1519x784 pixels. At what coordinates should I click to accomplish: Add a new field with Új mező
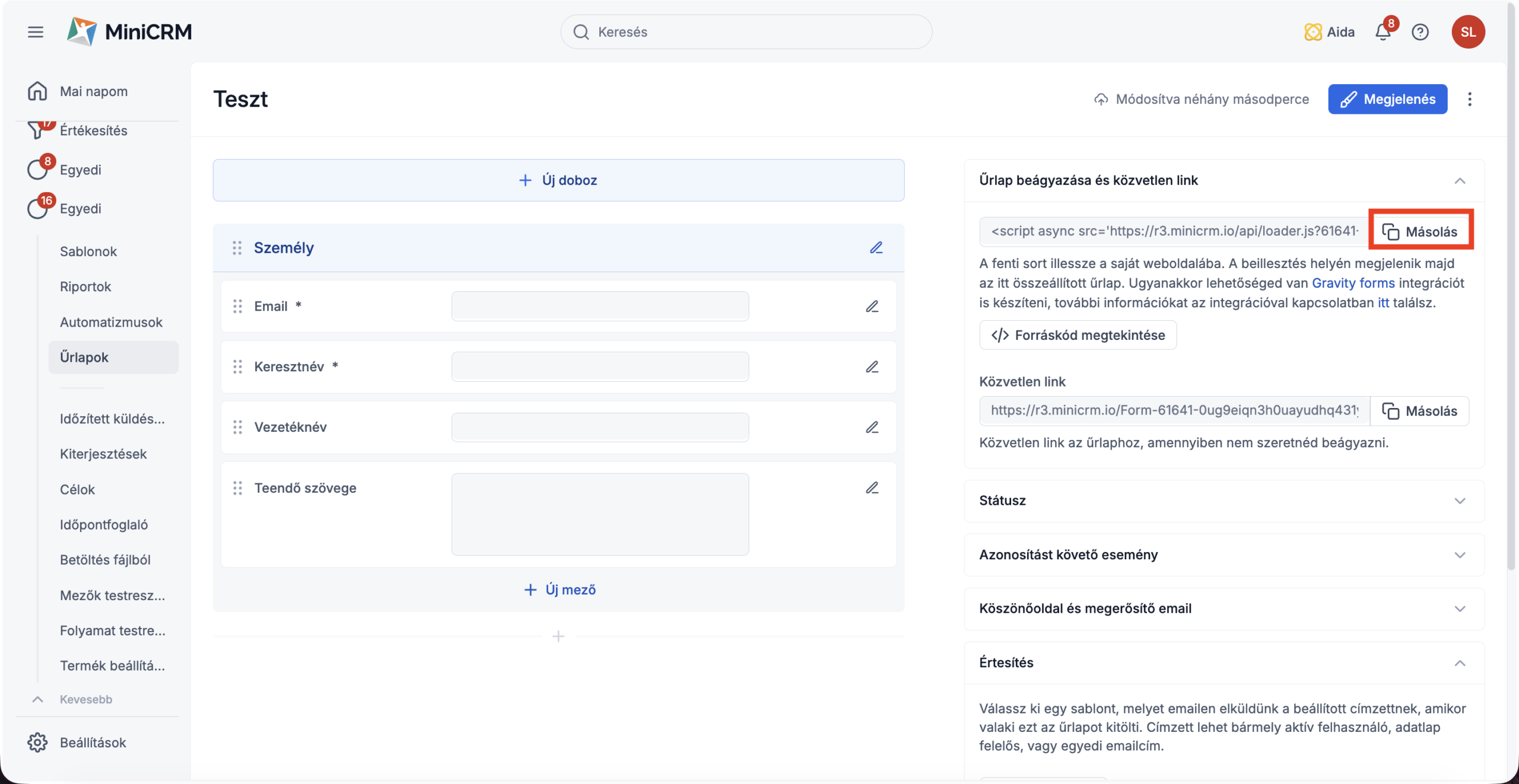click(559, 589)
